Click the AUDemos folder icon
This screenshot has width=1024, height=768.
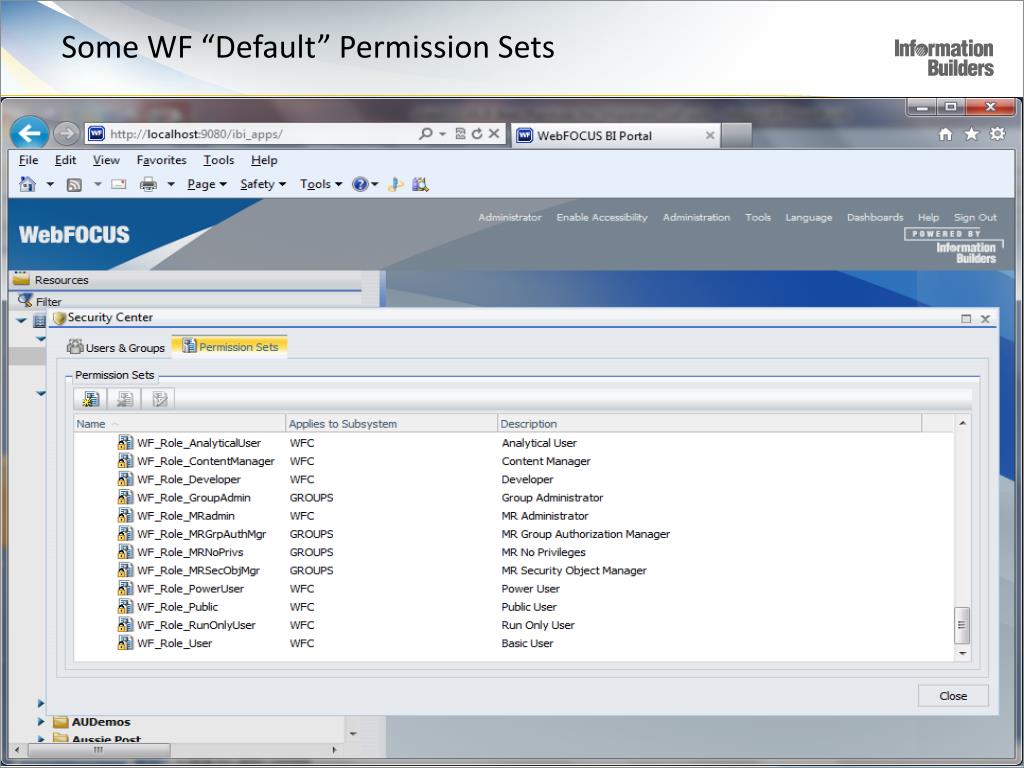coord(61,722)
